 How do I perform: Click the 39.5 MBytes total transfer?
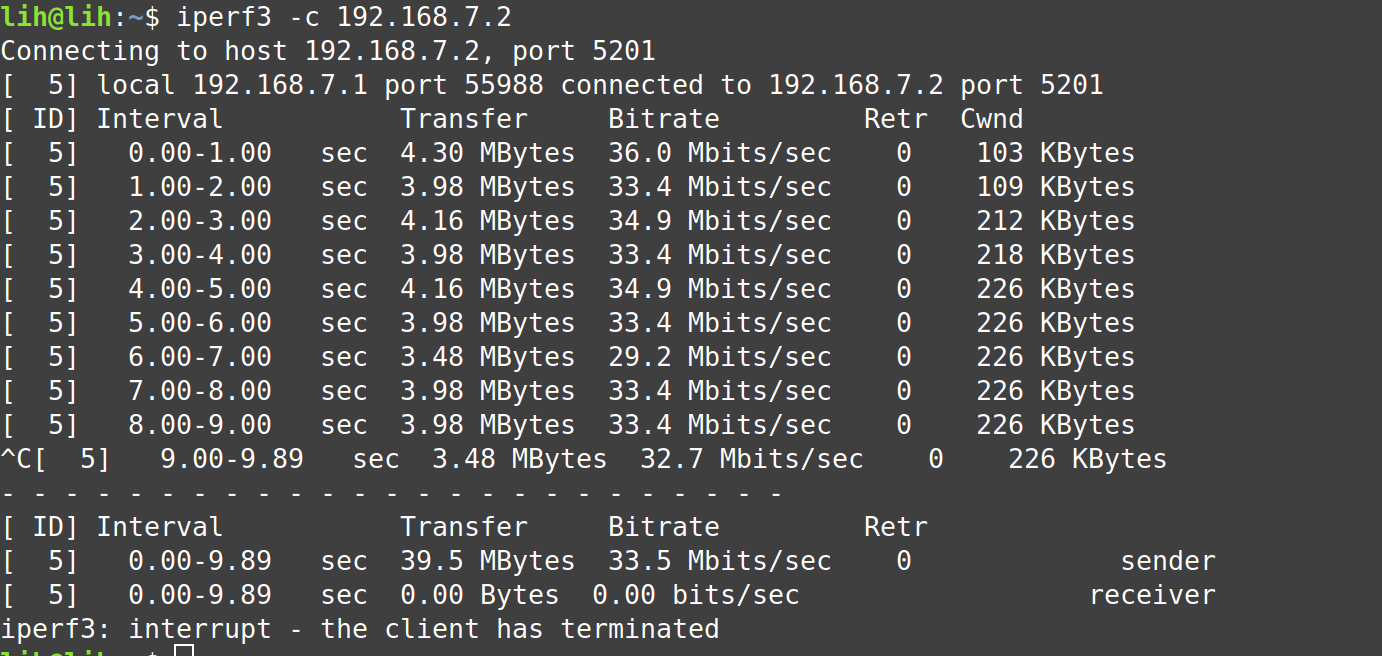click(x=487, y=561)
